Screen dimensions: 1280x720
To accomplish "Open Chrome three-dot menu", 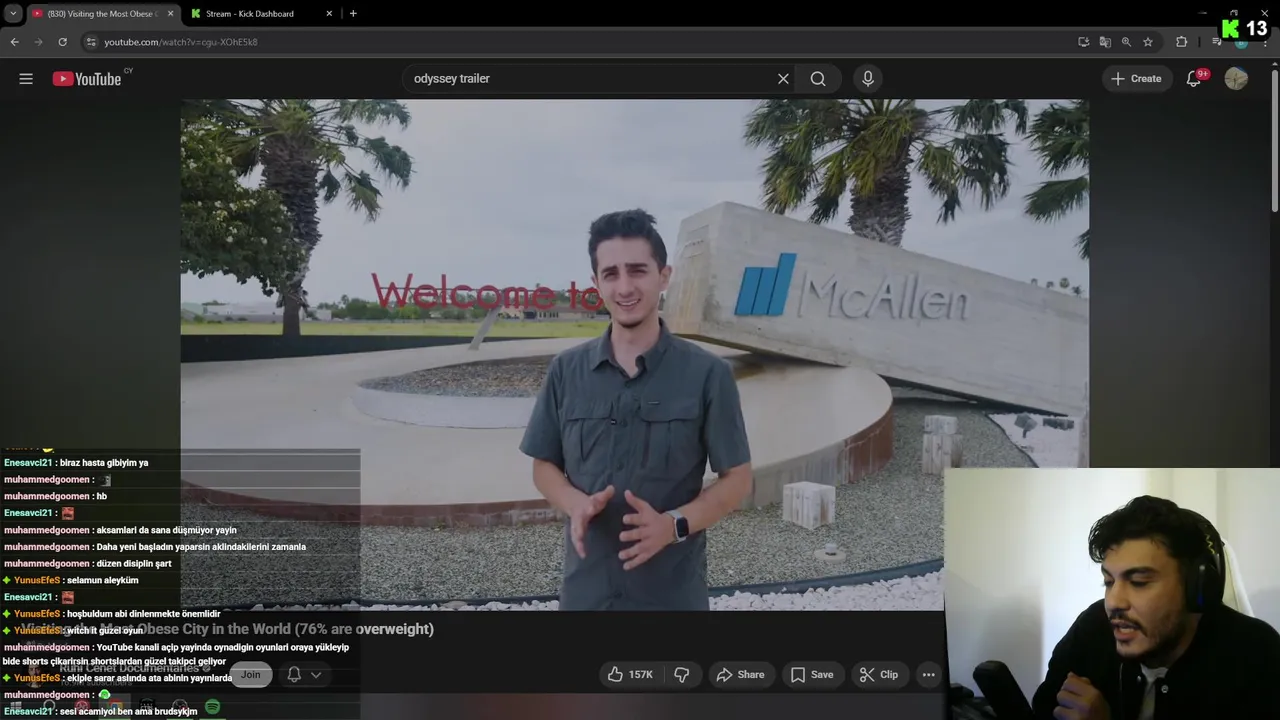I will (x=1266, y=42).
